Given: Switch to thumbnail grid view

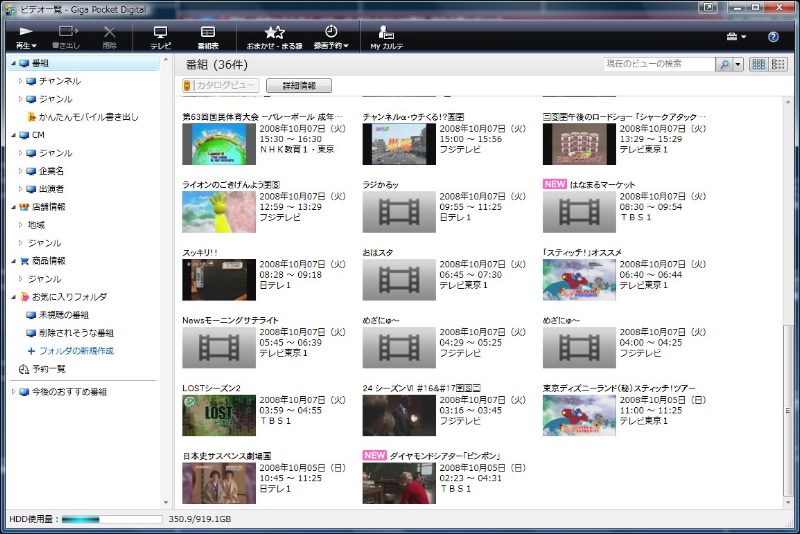Looking at the screenshot, I should [x=759, y=64].
